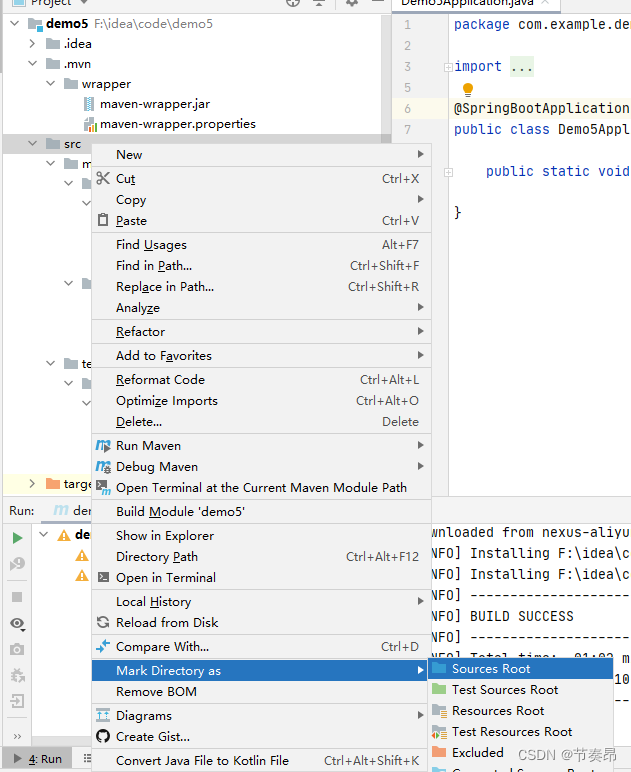Click Remove BOM
This screenshot has width=631, height=772.
(x=259, y=692)
